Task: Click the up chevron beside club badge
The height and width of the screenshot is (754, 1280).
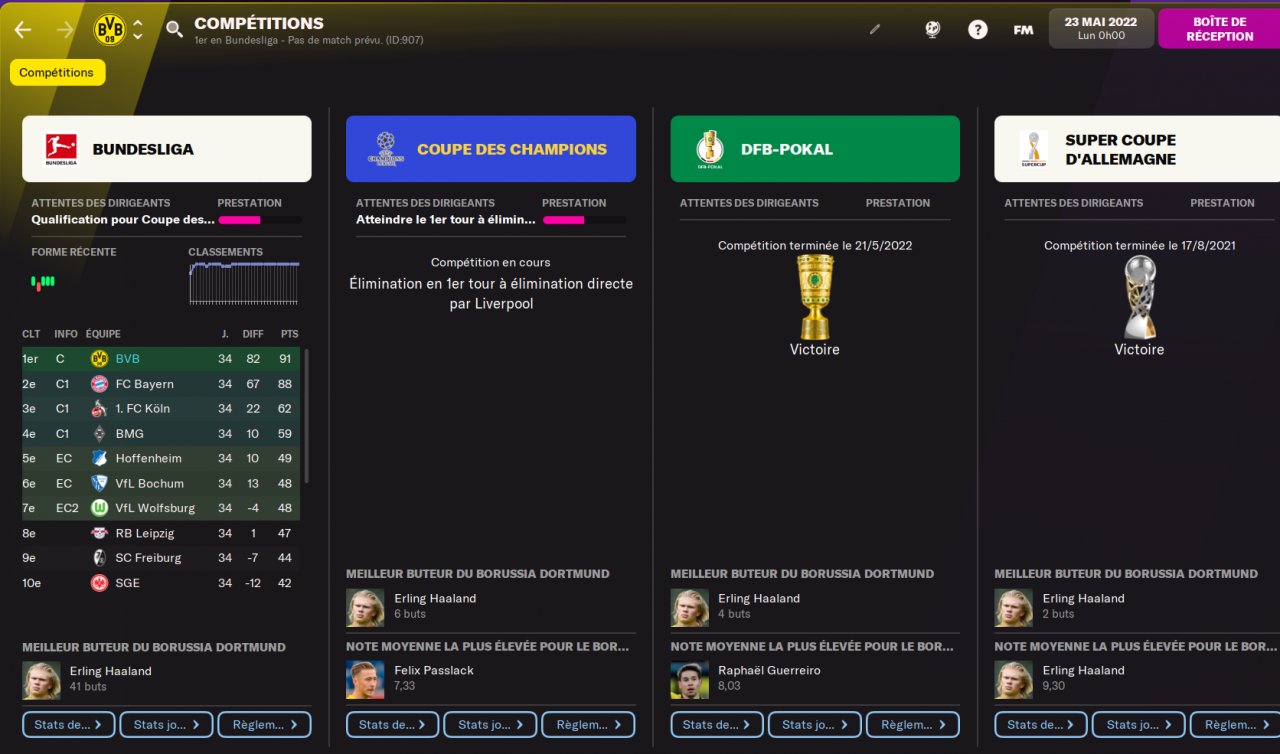Action: pyautogui.click(x=138, y=23)
